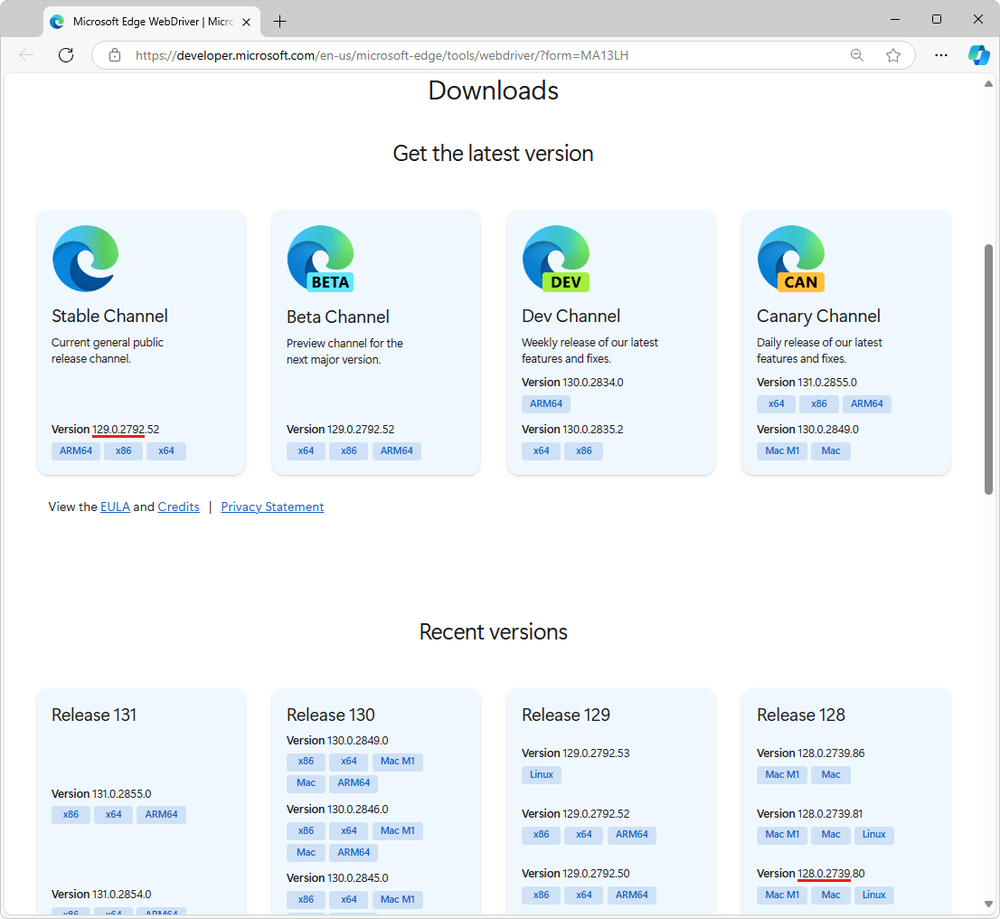The width and height of the screenshot is (1000, 919).
Task: Download Beta Channel ARM64 driver
Action: point(397,451)
